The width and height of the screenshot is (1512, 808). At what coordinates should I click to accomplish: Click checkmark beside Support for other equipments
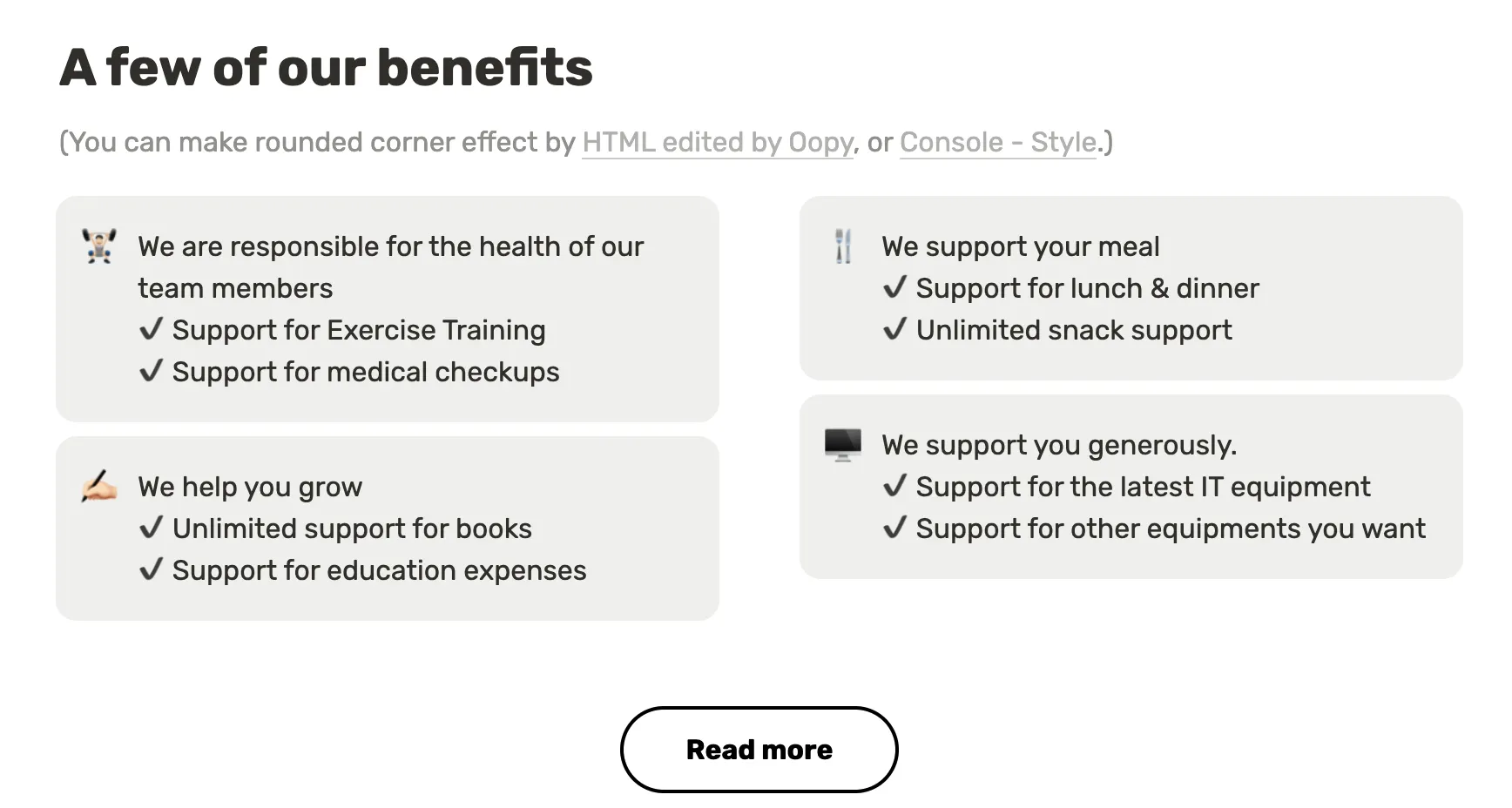pyautogui.click(x=894, y=528)
